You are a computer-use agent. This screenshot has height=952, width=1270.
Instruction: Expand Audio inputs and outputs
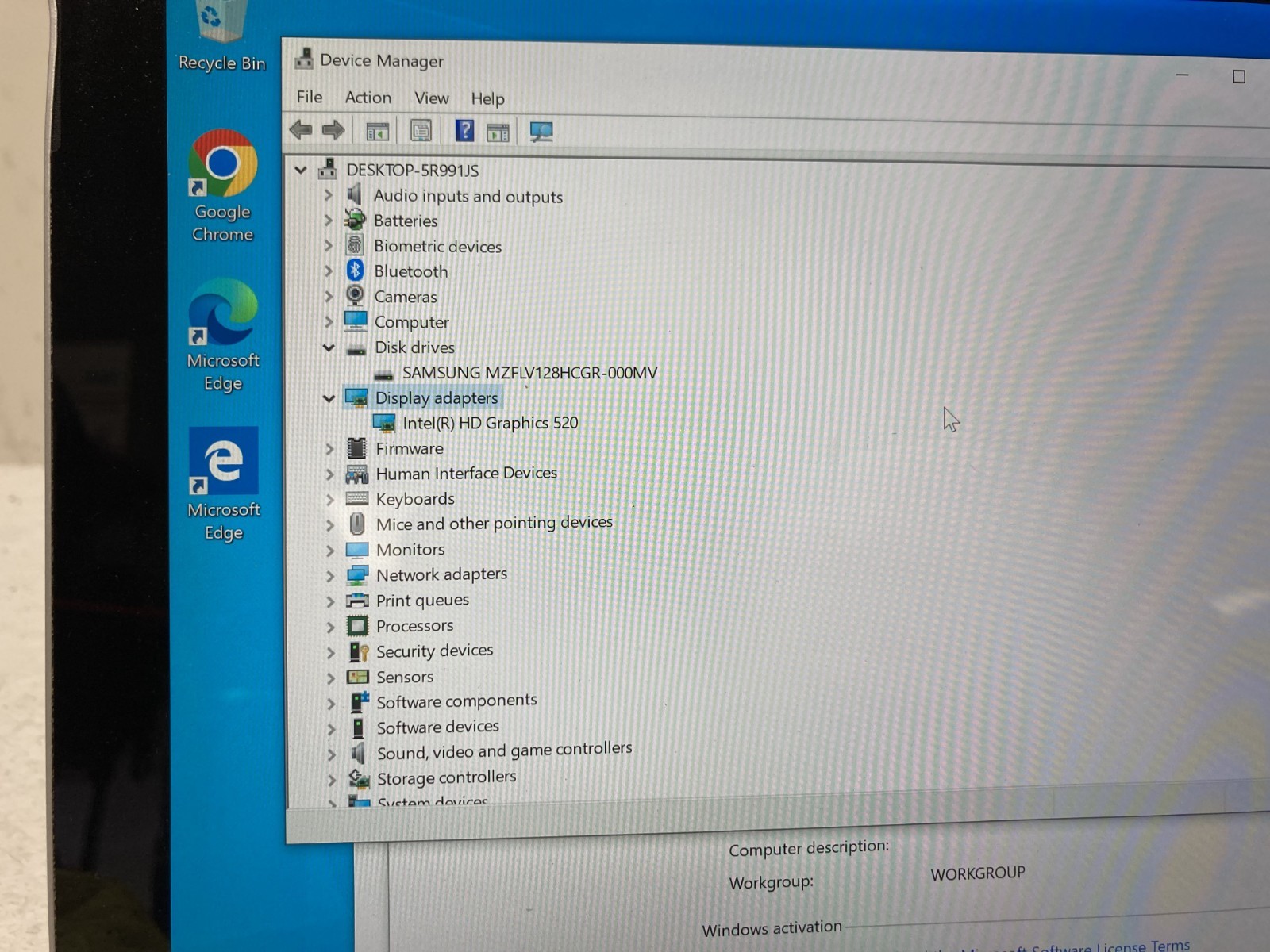328,194
